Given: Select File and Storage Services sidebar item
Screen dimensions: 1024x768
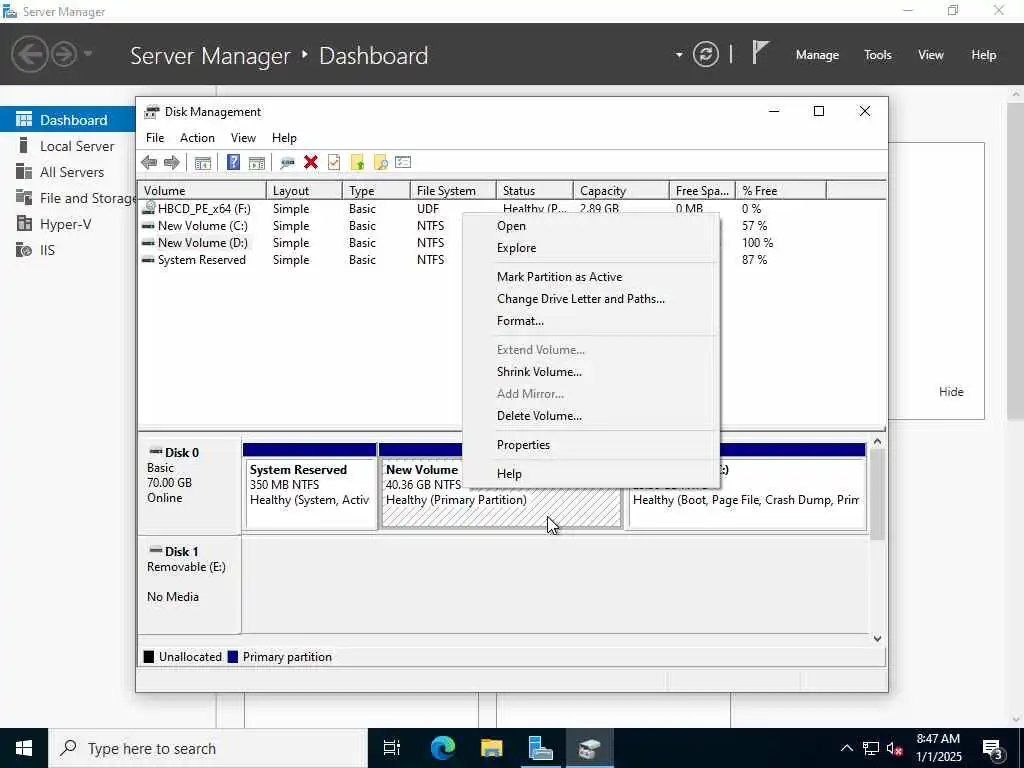Looking at the screenshot, I should (x=68, y=198).
